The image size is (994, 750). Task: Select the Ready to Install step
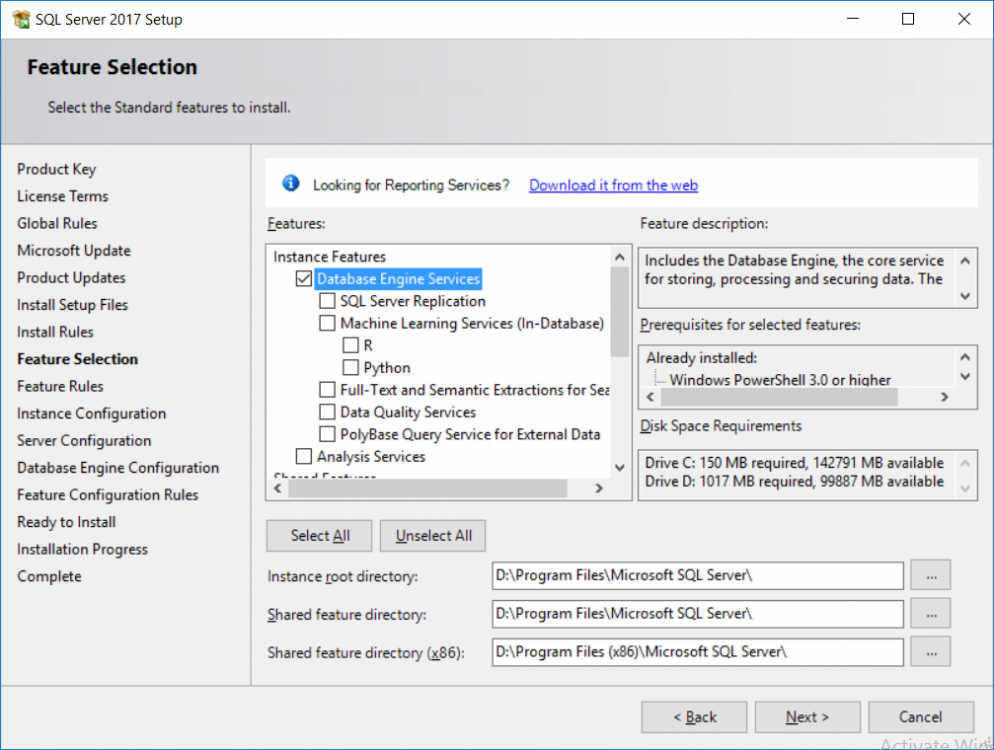click(x=67, y=522)
